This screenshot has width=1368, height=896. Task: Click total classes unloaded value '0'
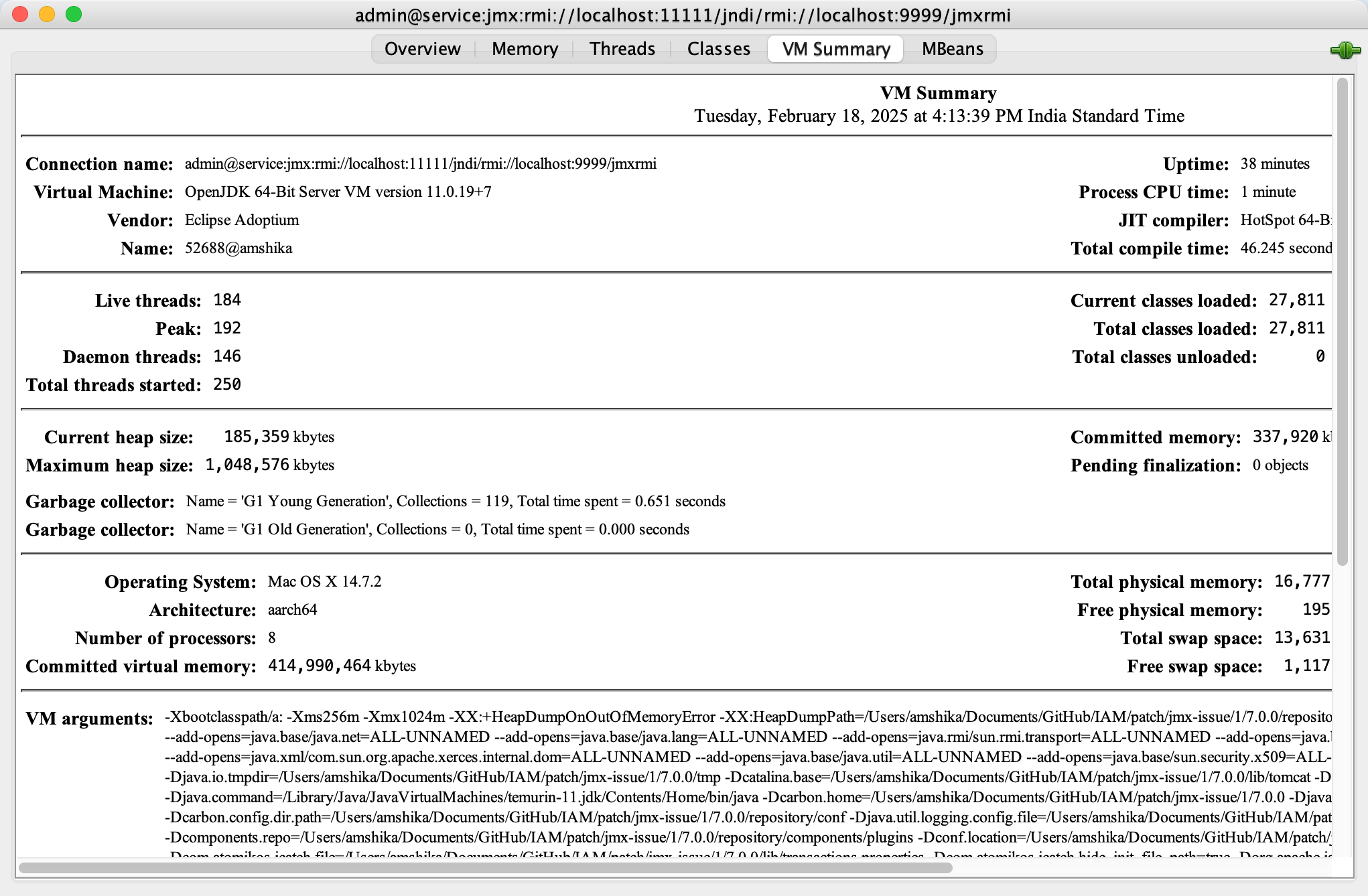1320,356
